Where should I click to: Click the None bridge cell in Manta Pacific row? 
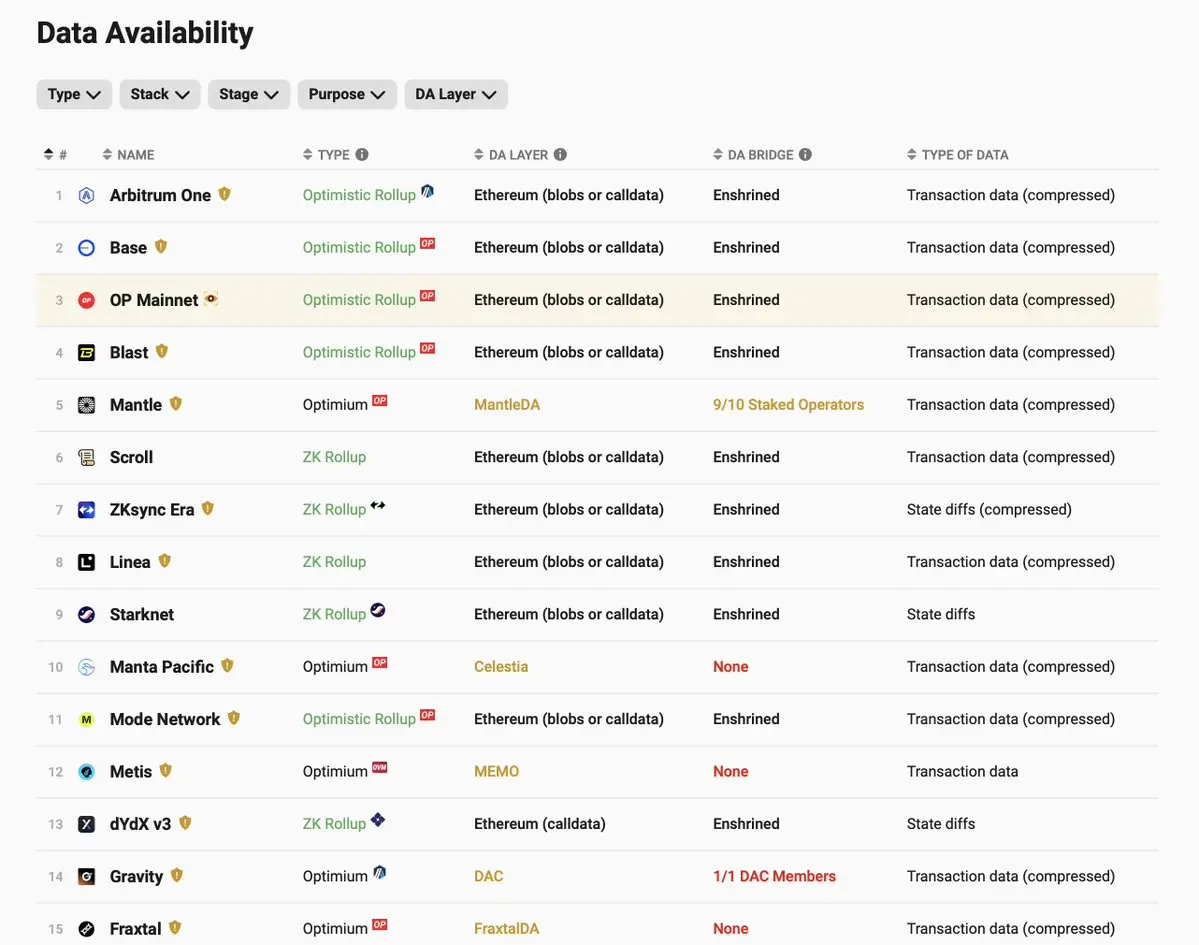point(730,667)
